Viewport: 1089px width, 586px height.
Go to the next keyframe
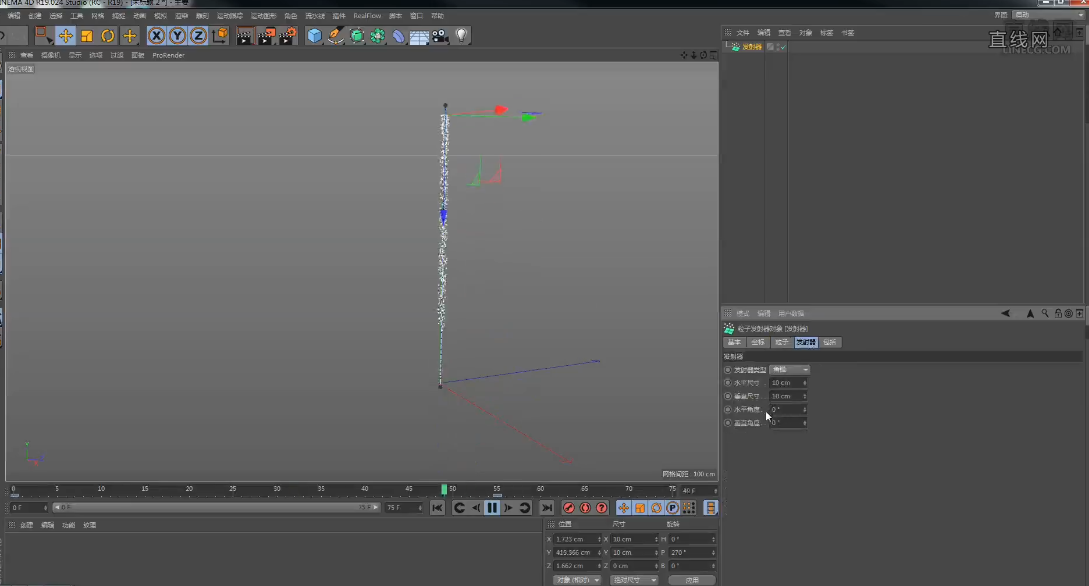525,508
